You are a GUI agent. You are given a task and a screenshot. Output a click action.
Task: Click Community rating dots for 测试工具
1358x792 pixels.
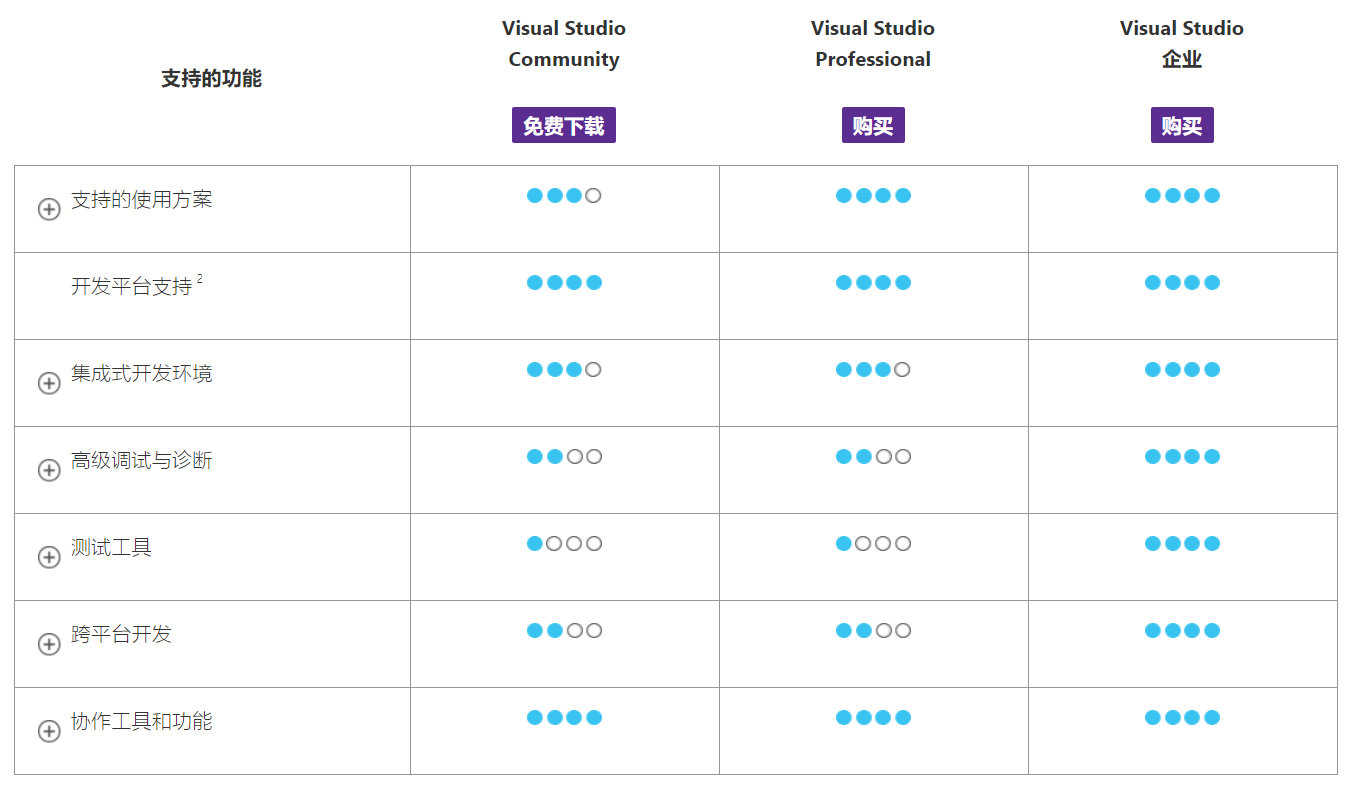564,544
